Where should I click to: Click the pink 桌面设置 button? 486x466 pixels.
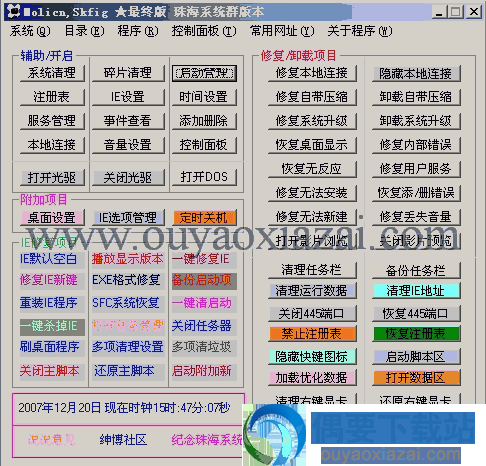coord(52,218)
